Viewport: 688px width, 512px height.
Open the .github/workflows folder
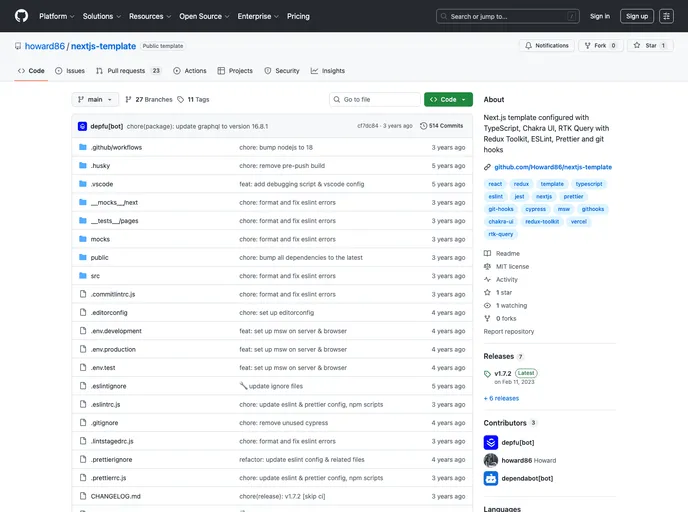point(116,147)
